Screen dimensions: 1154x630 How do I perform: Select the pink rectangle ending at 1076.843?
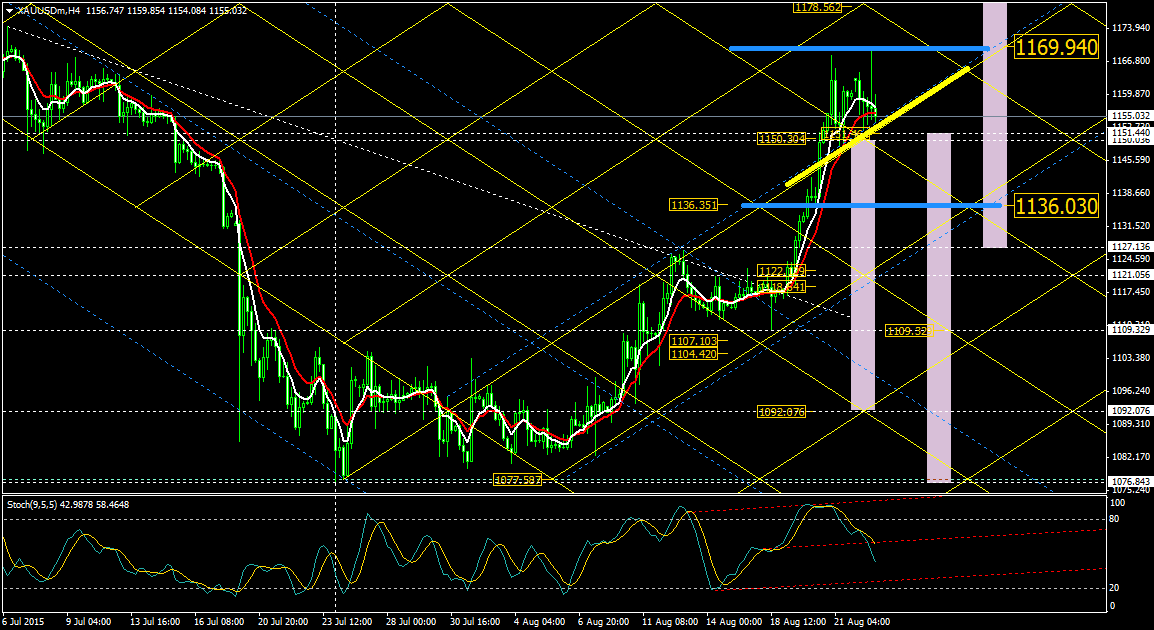click(938, 308)
